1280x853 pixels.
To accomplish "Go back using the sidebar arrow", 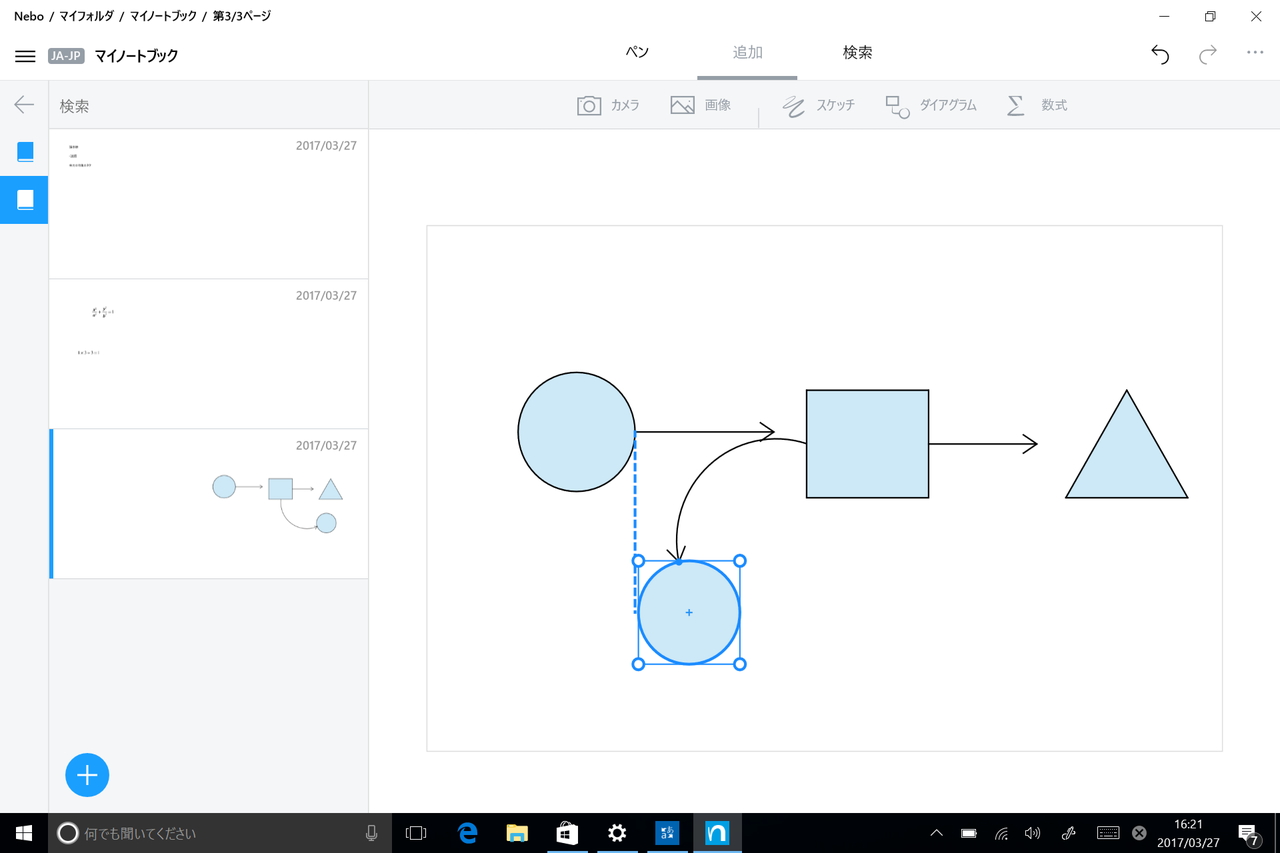I will click(22, 104).
